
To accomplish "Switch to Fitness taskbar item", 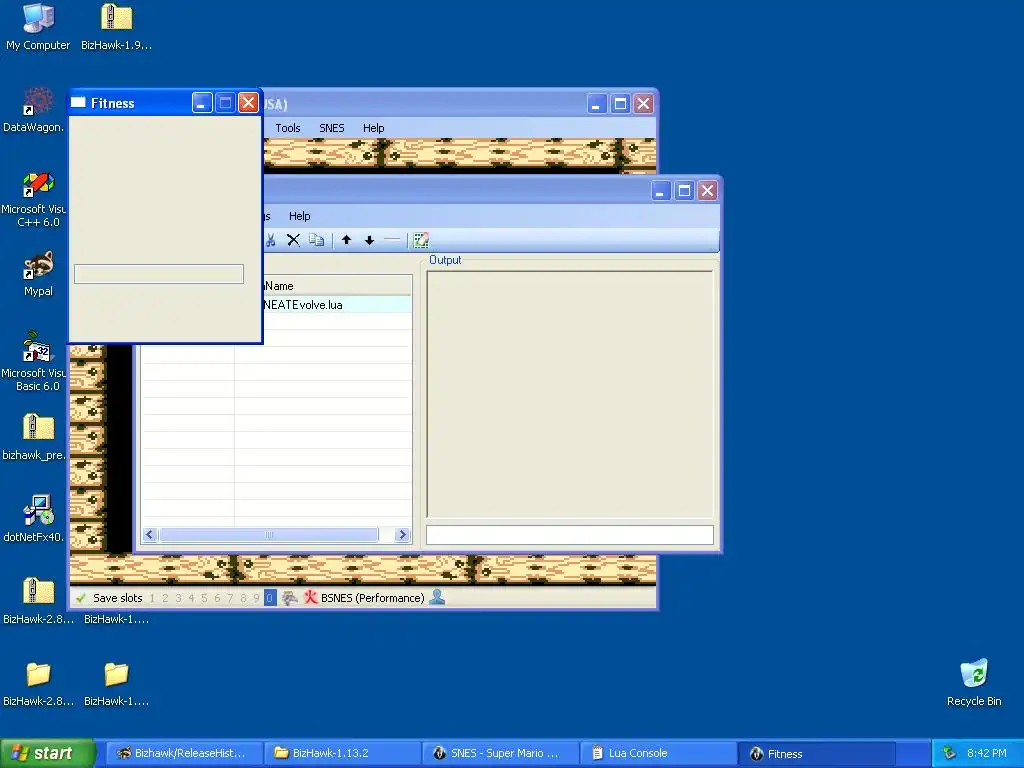I will point(816,754).
